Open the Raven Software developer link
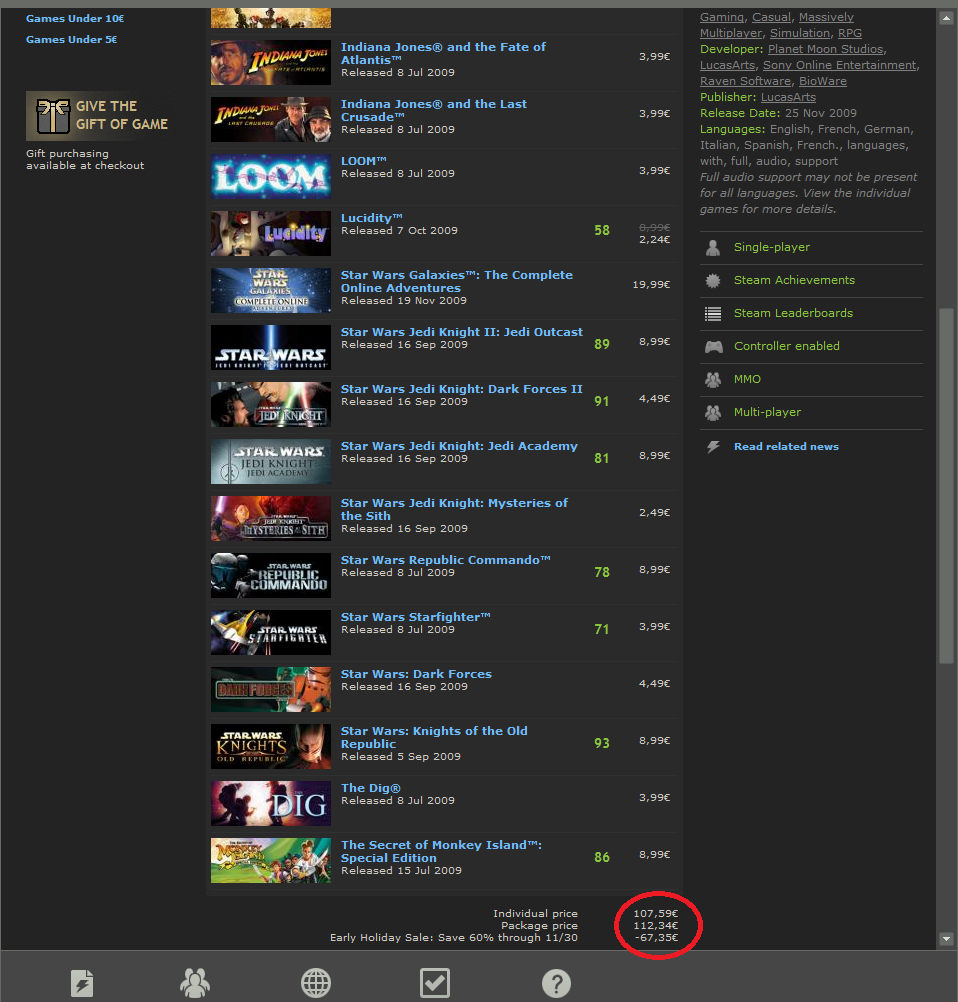Image resolution: width=958 pixels, height=1002 pixels. click(745, 81)
